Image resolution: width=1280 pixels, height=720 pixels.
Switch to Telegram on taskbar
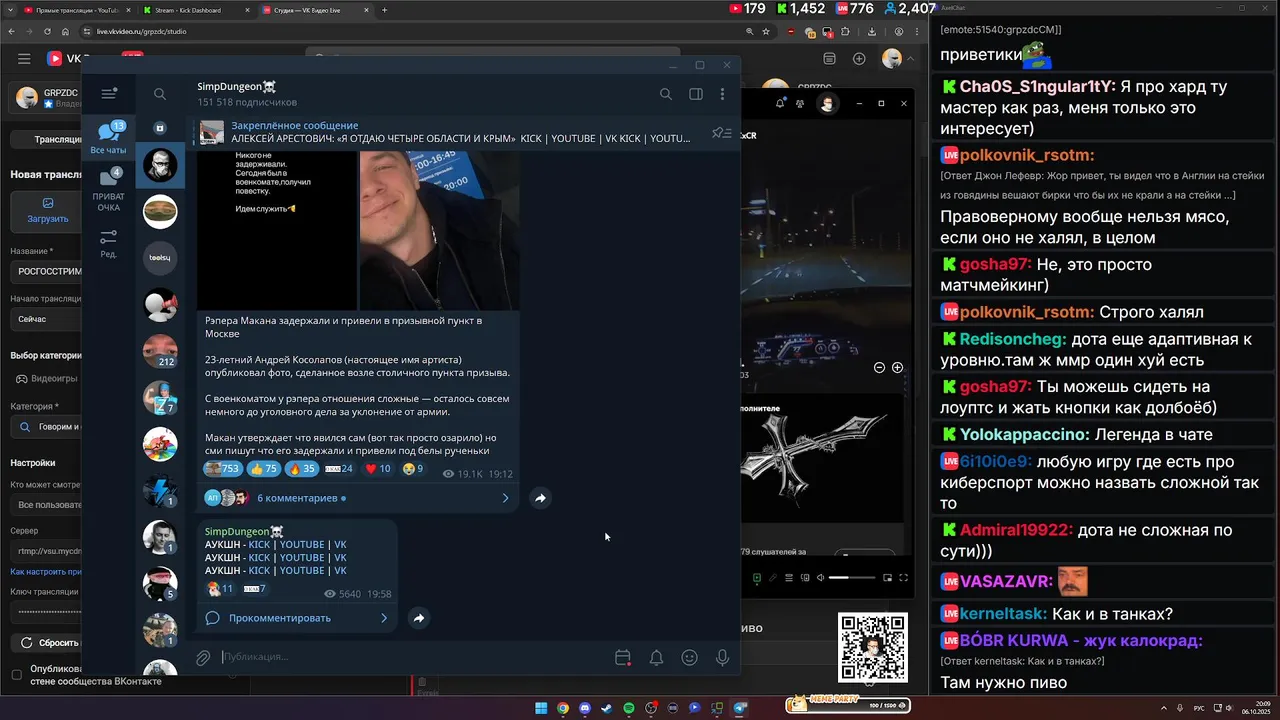click(x=740, y=708)
